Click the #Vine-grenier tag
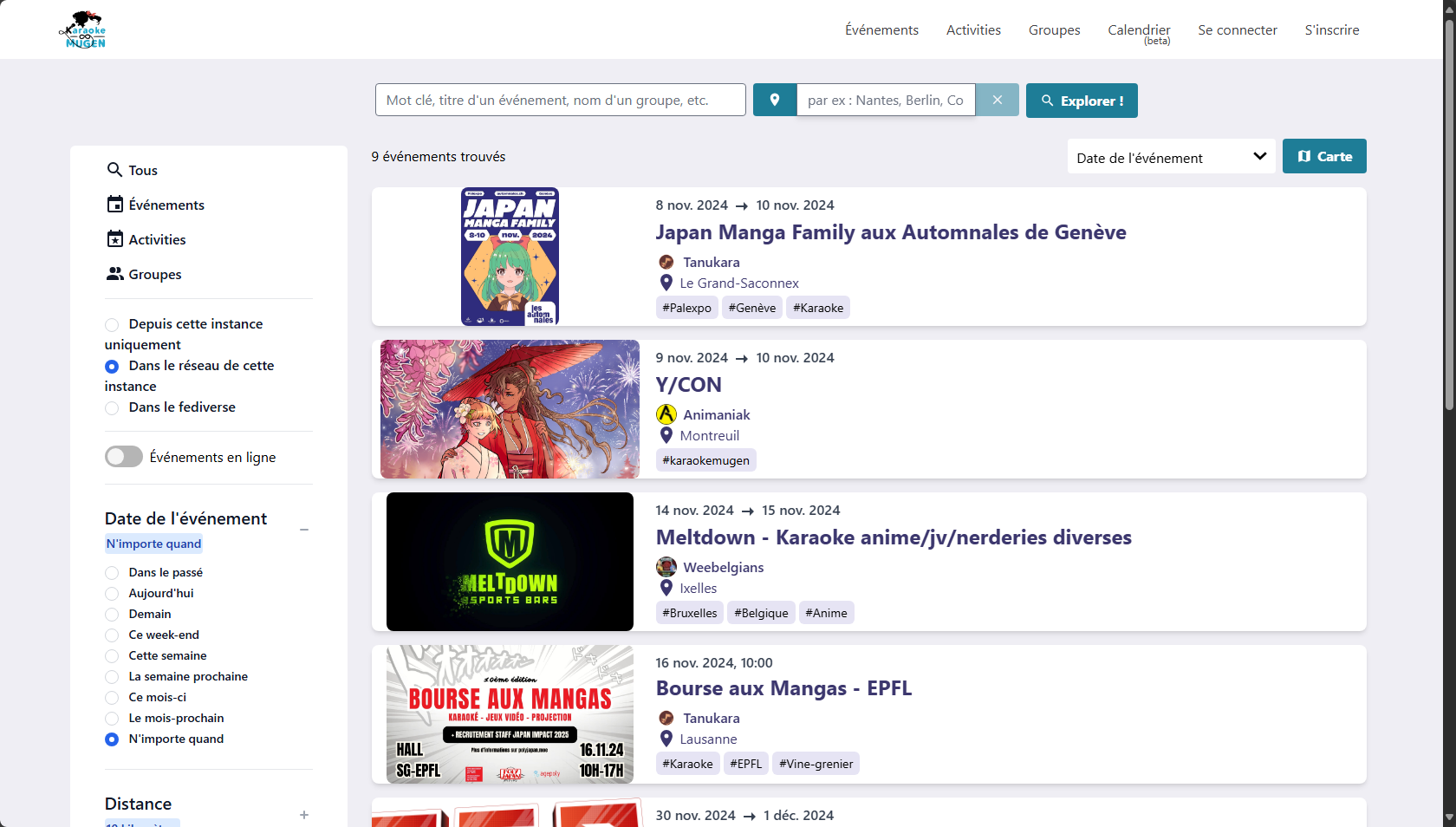Viewport: 1456px width, 827px height. tap(816, 764)
